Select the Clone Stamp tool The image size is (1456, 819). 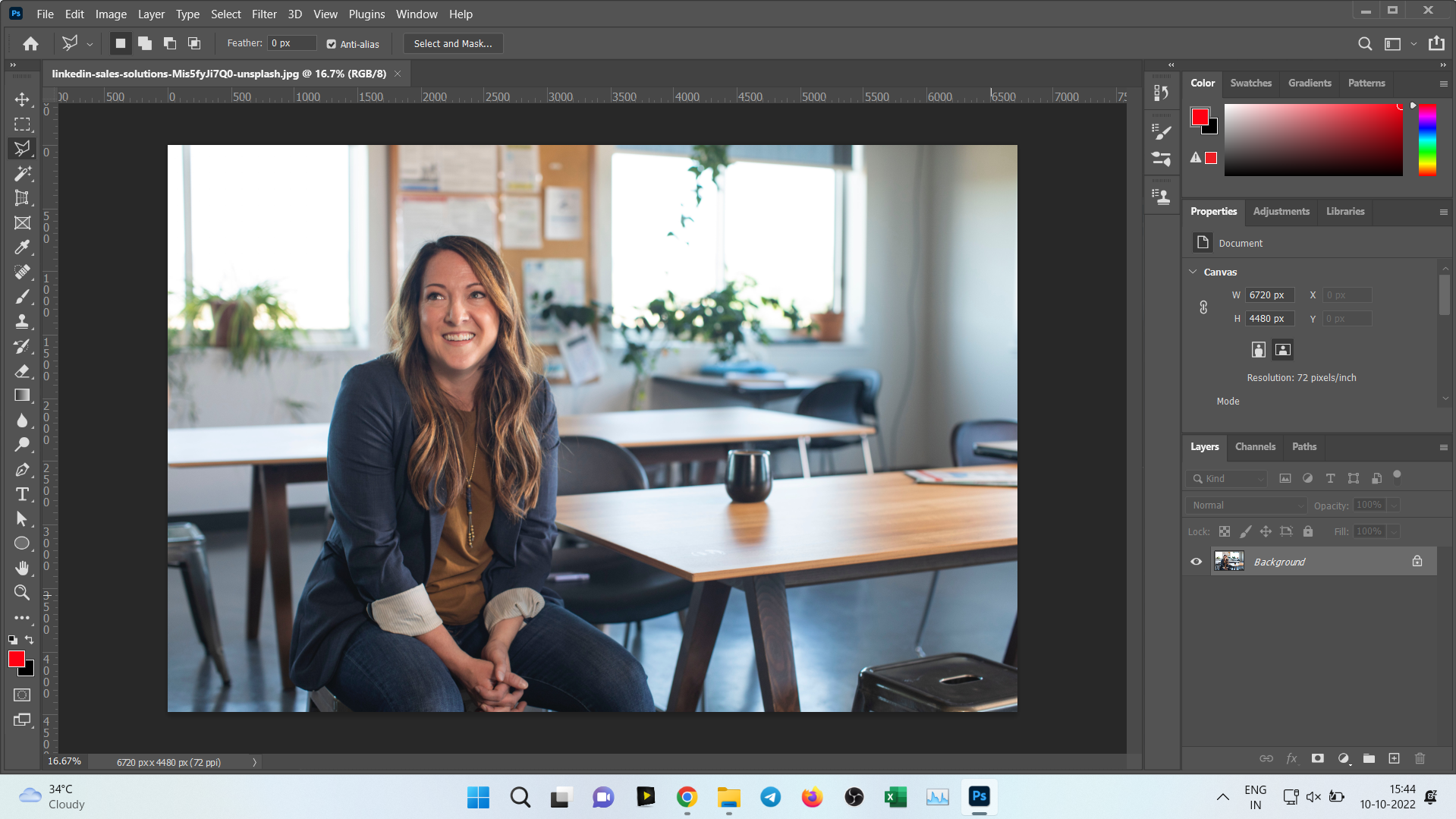point(22,321)
